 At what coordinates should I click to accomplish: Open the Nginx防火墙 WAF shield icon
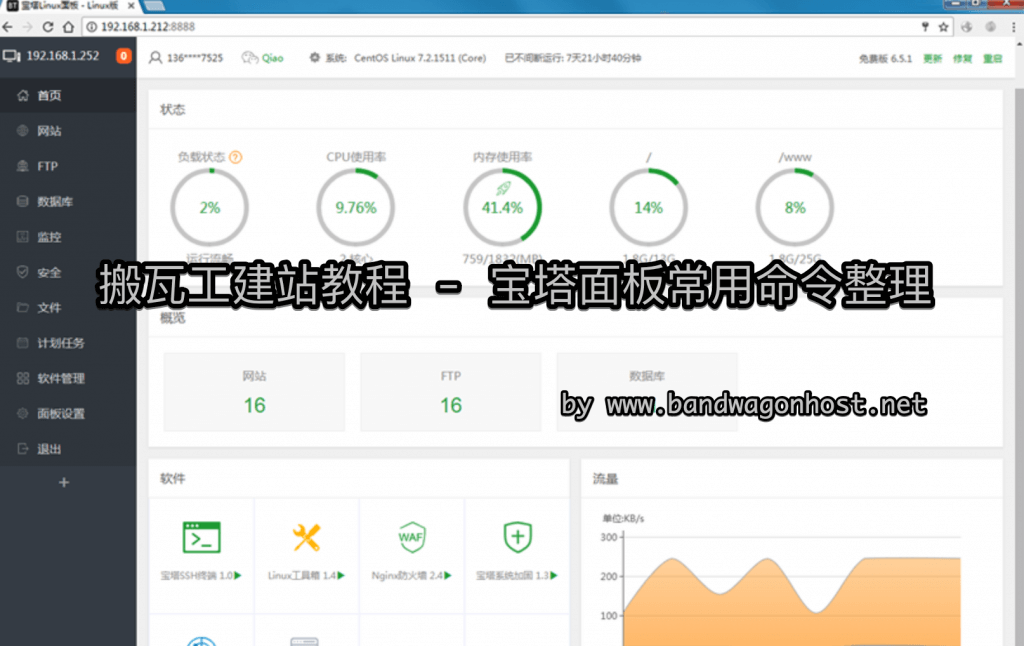[x=412, y=538]
